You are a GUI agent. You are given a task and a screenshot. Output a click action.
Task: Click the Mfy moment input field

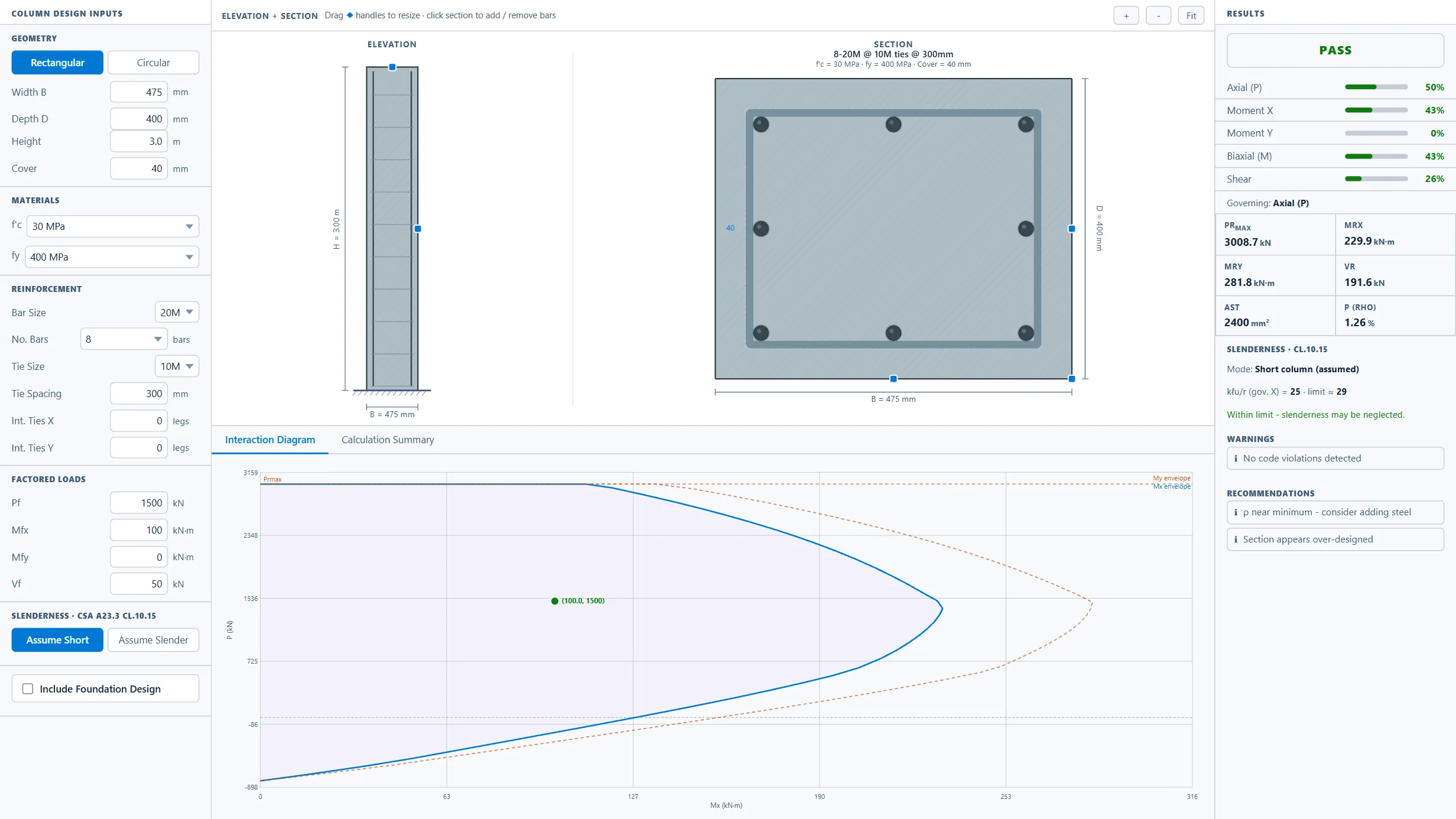(139, 557)
